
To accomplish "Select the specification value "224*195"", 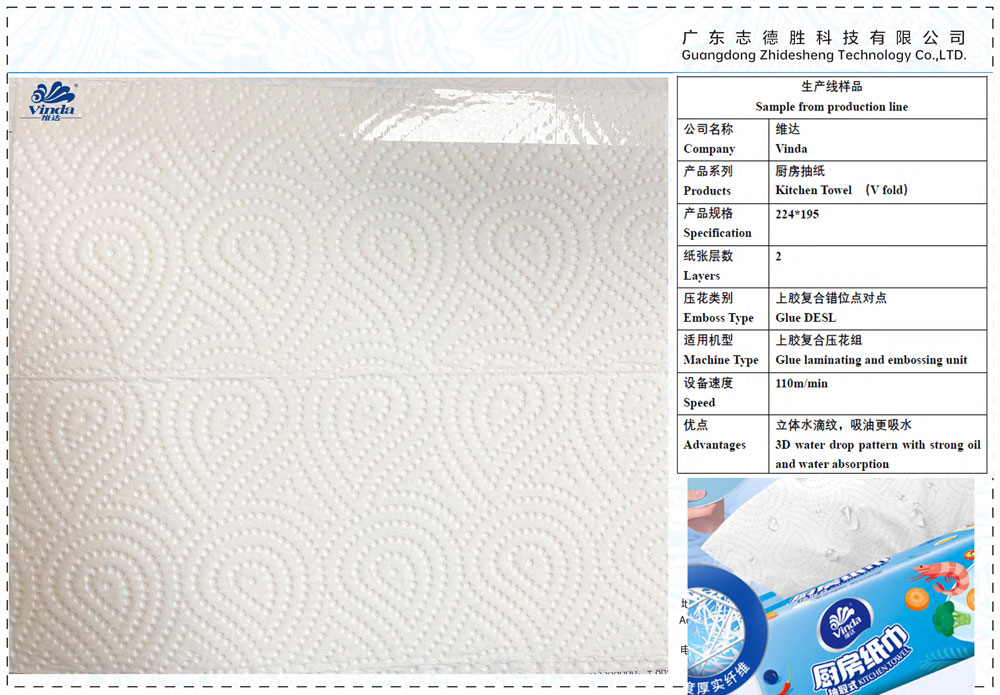I will pyautogui.click(x=797, y=214).
